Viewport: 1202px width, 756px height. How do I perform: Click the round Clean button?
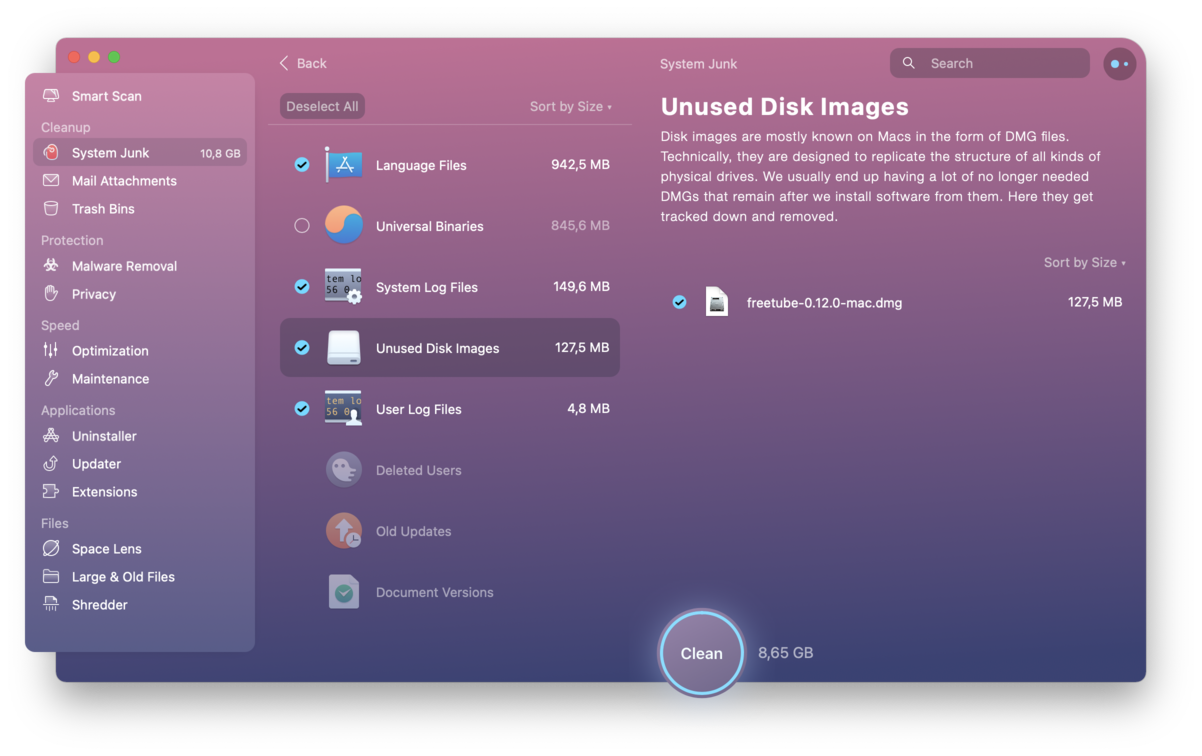(x=701, y=653)
